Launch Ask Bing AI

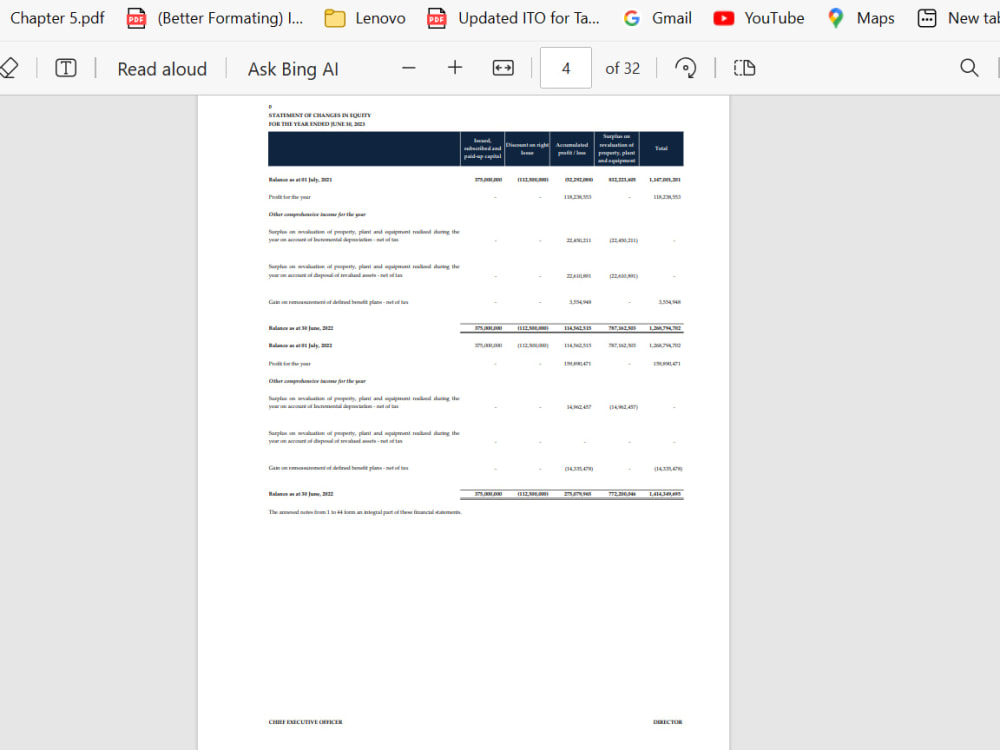pos(291,68)
